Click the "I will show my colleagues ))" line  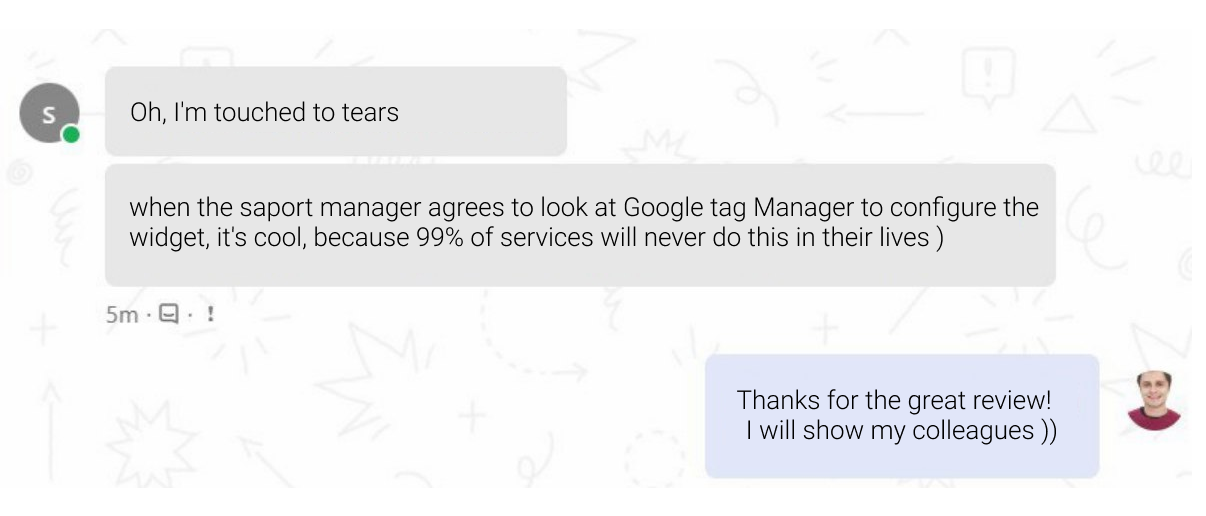pyautogui.click(x=902, y=432)
